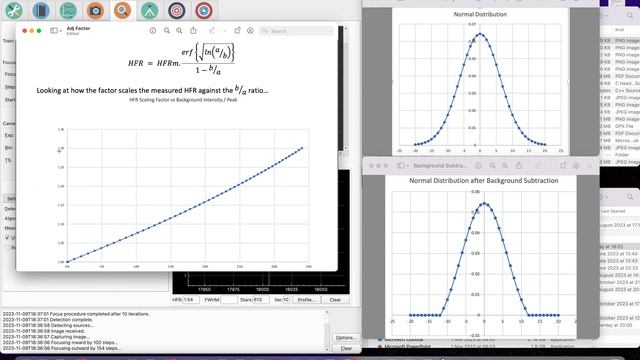Open the Ekos Capture camera tab
This screenshot has height=360, width=640.
(x=95, y=11)
